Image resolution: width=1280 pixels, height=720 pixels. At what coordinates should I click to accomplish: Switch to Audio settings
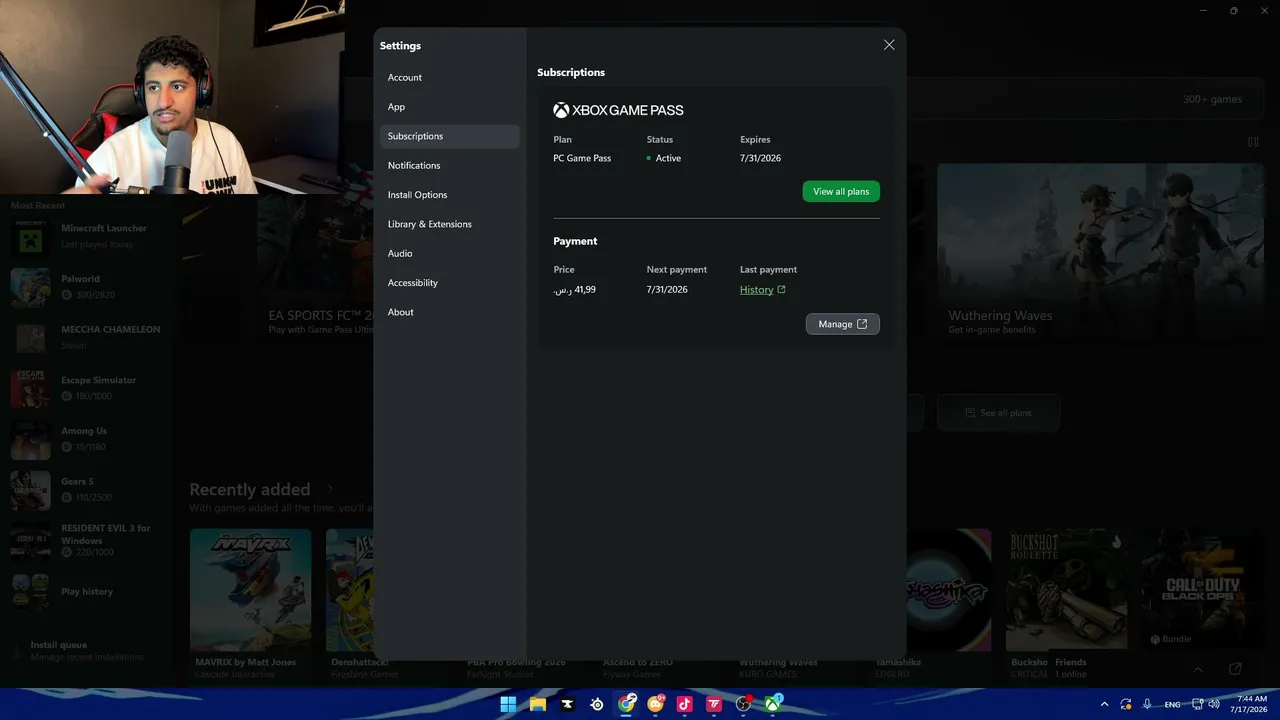(449, 253)
